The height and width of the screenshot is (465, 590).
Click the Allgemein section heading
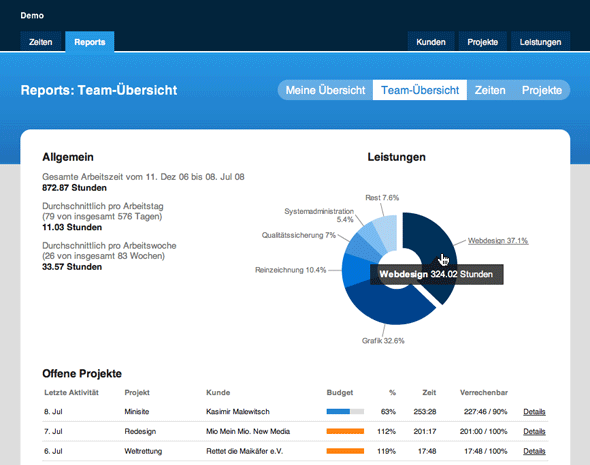[x=68, y=157]
